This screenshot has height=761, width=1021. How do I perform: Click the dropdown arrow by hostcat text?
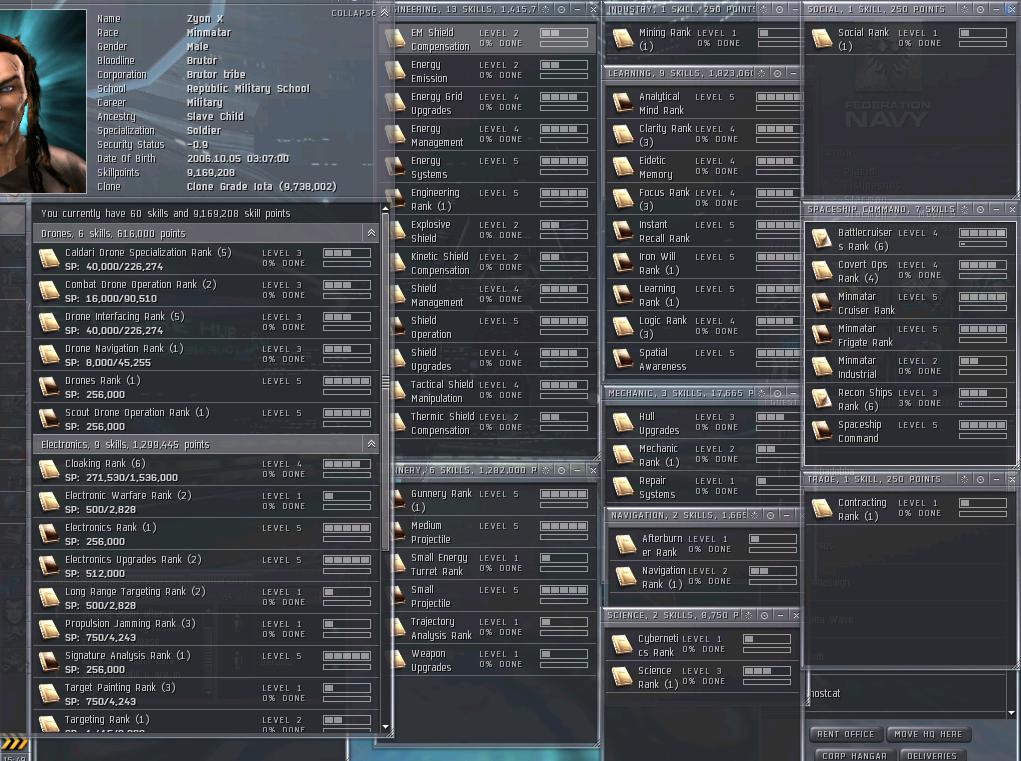pyautogui.click(x=1011, y=713)
